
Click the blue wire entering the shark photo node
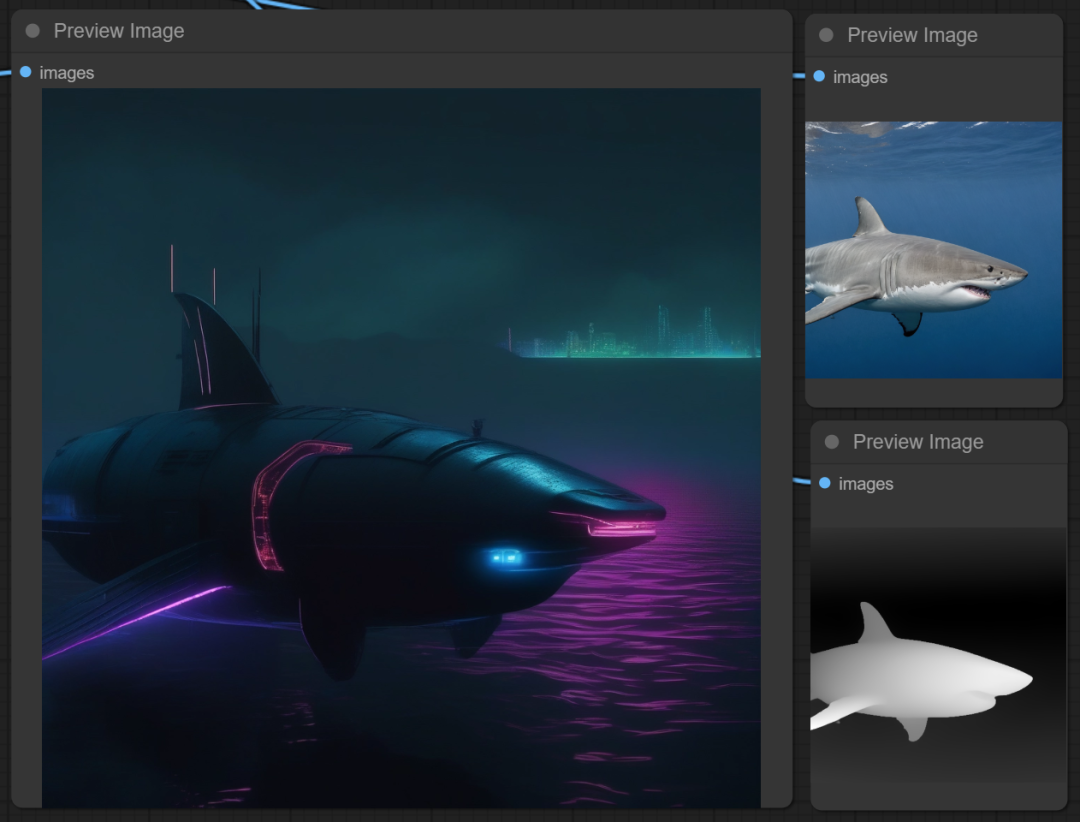[x=799, y=75]
